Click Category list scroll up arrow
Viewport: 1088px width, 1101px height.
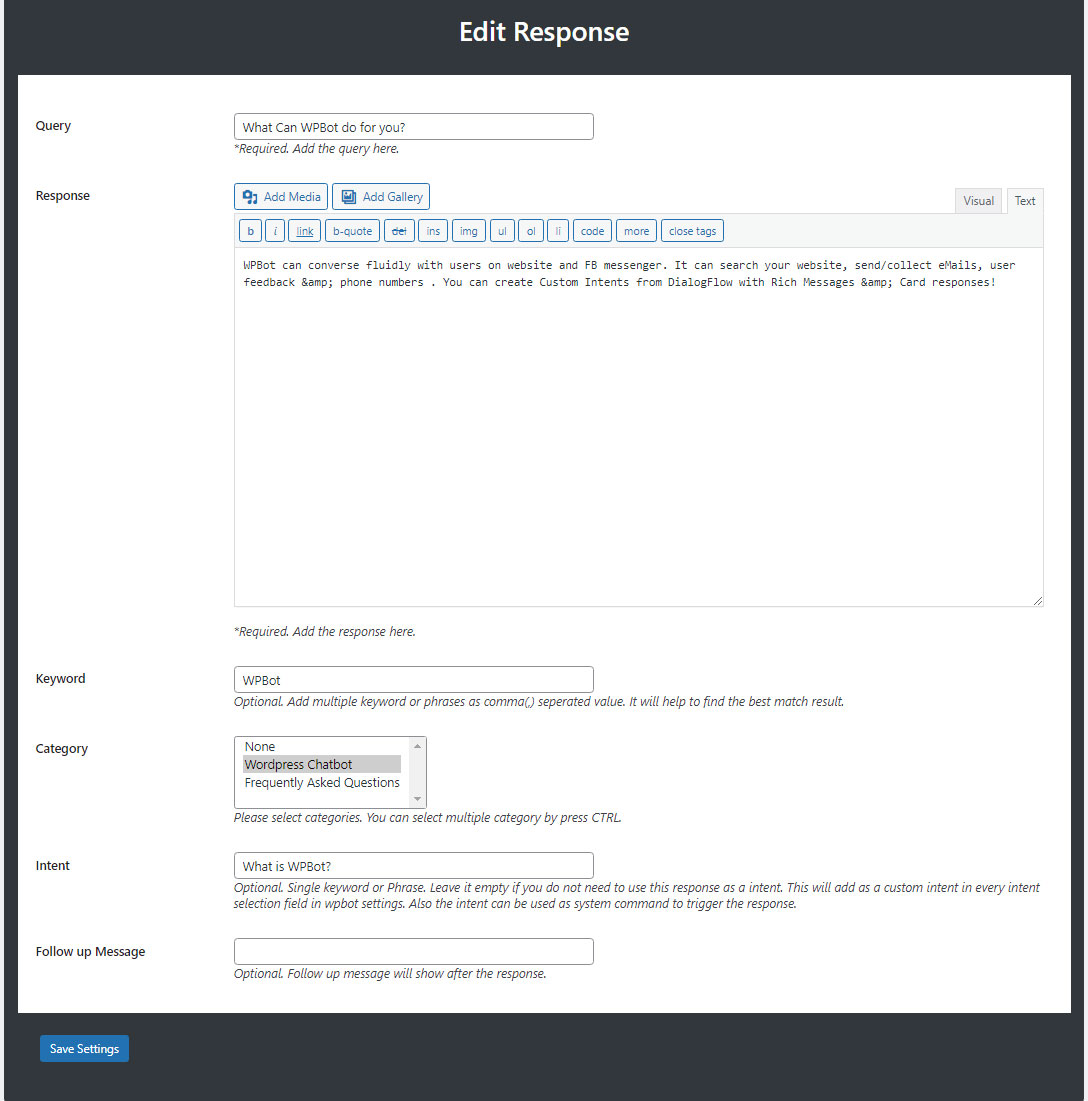click(x=417, y=746)
